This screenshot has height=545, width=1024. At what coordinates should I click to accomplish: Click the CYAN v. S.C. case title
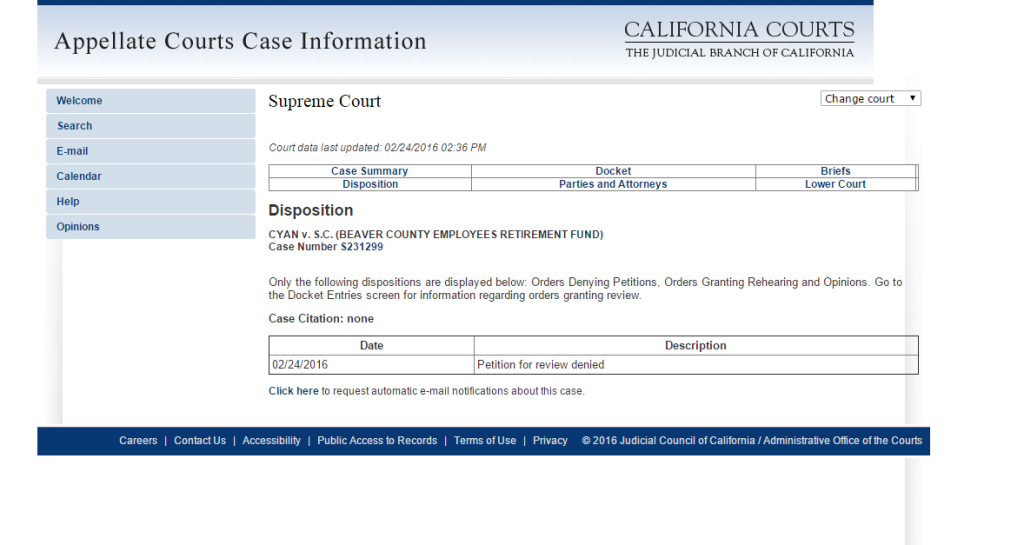[x=436, y=234]
